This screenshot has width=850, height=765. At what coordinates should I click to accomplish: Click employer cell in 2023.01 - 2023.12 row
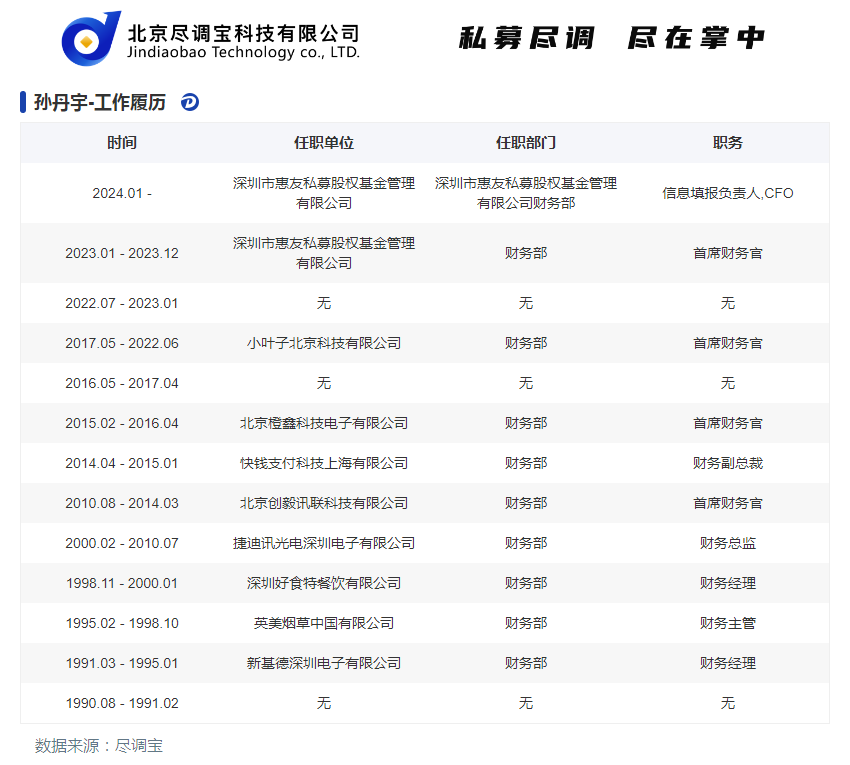click(x=324, y=253)
